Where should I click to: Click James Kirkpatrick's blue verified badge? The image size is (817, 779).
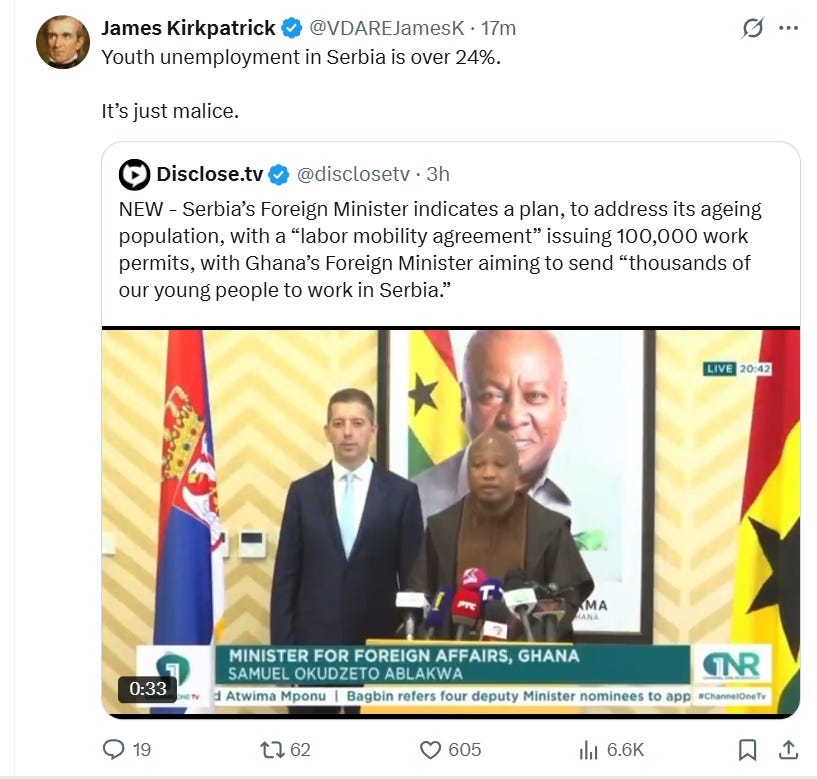coord(292,28)
